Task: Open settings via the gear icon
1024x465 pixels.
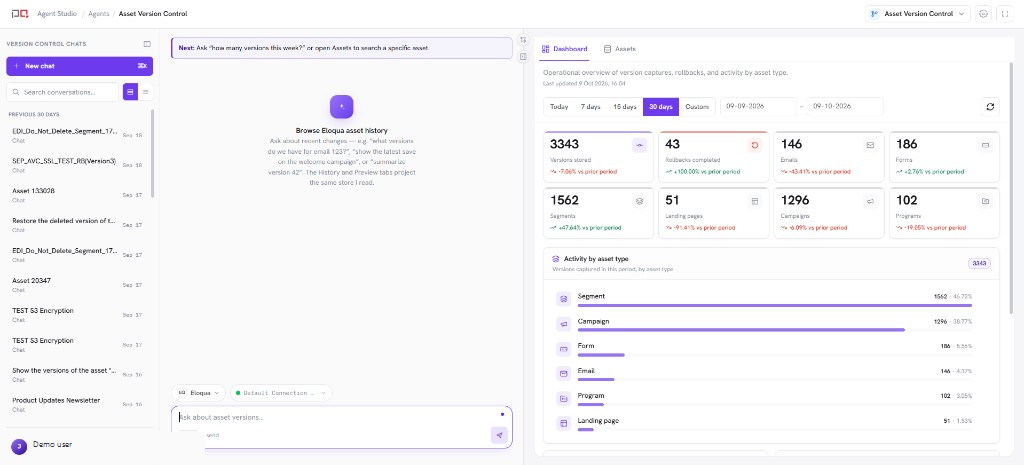Action: (x=984, y=14)
